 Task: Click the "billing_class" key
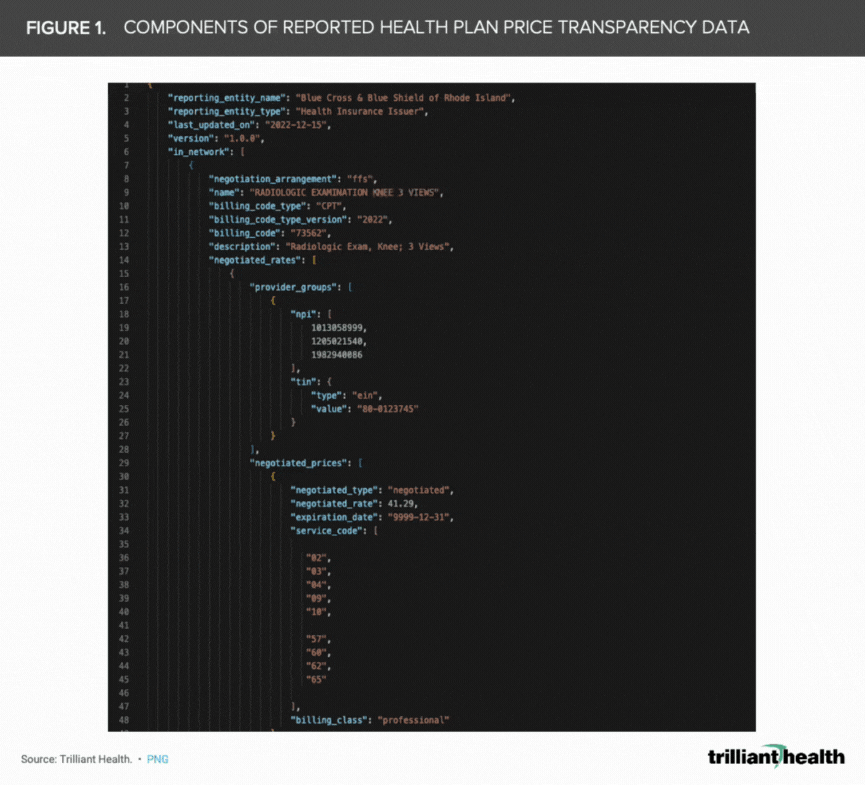pos(329,720)
